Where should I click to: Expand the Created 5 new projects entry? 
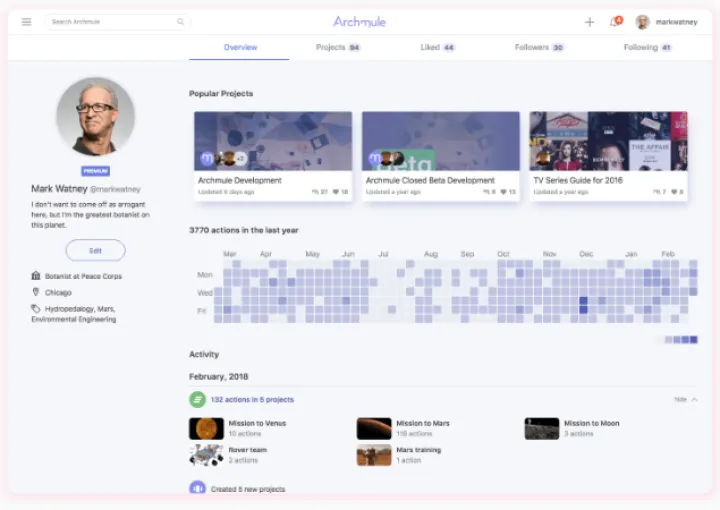[x=246, y=489]
